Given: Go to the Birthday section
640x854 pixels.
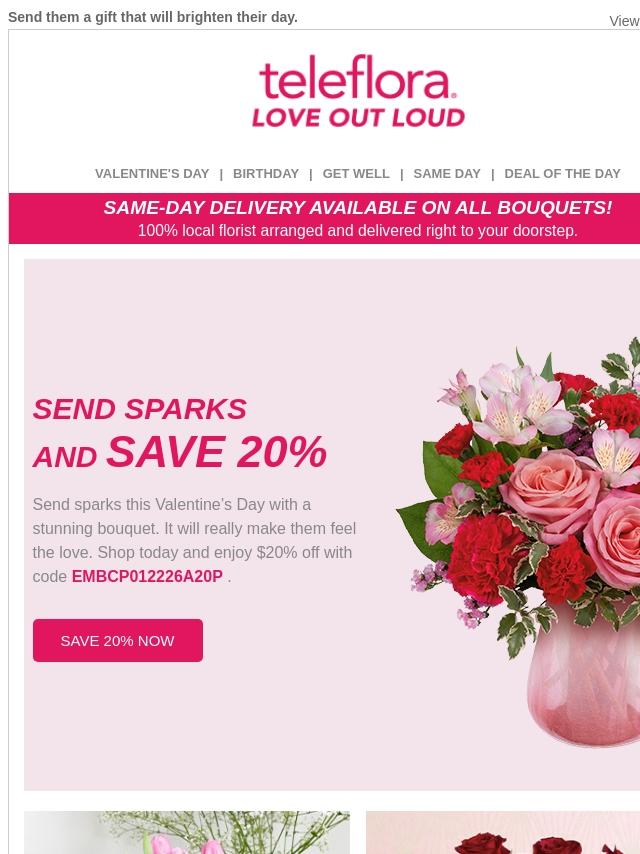Looking at the screenshot, I should 265,173.
